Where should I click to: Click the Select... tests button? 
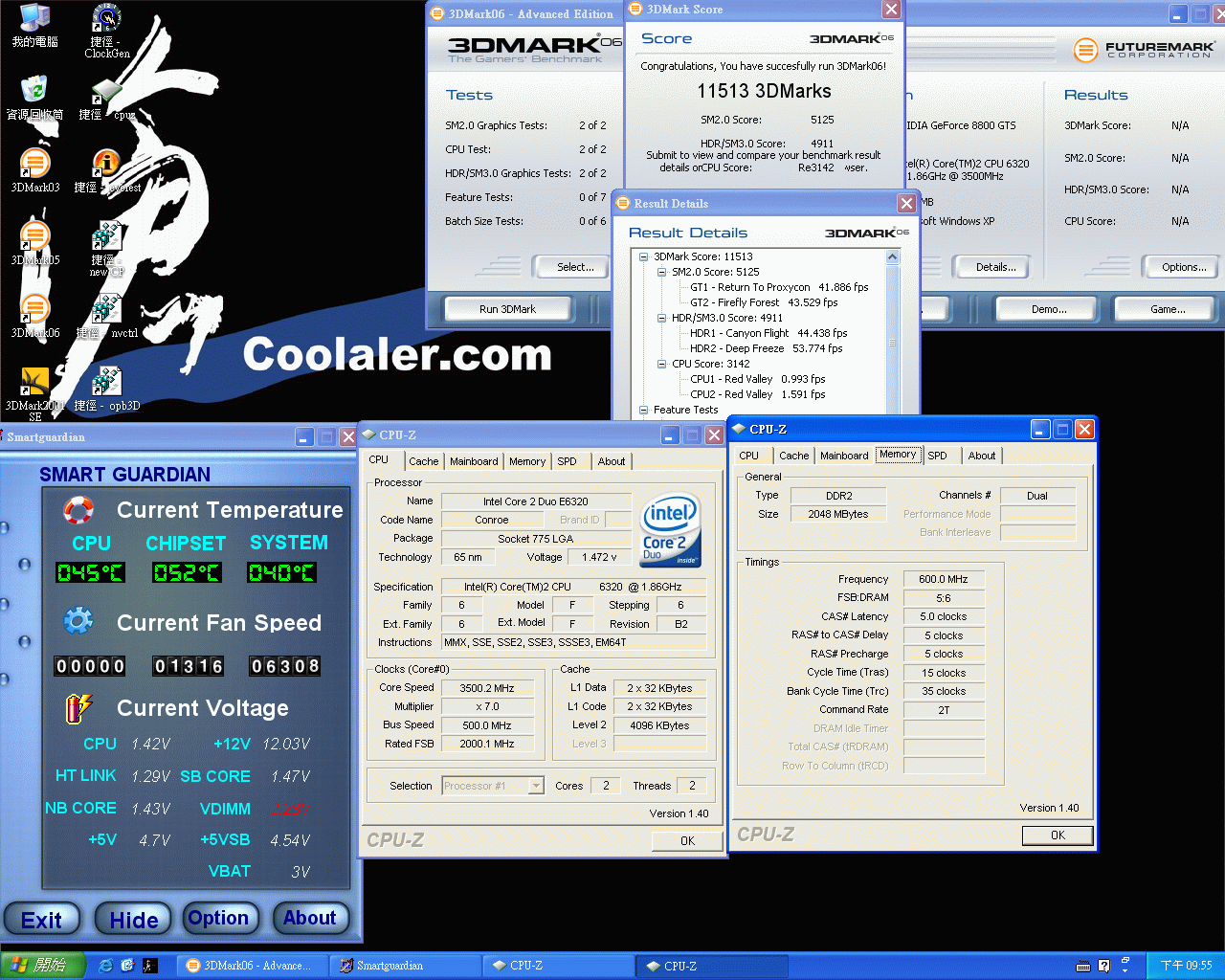click(x=575, y=267)
